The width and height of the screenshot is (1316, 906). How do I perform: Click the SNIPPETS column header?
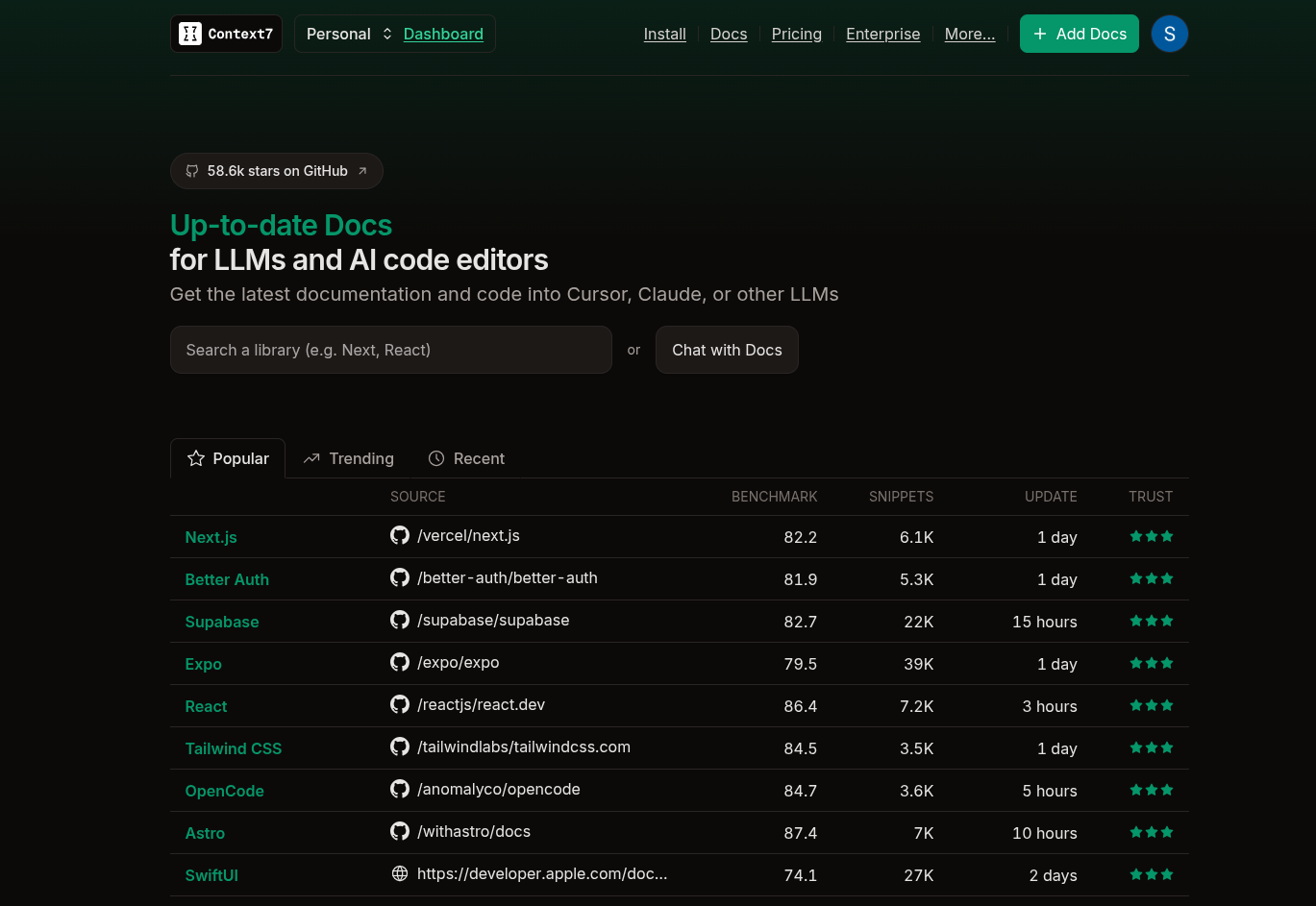click(901, 497)
